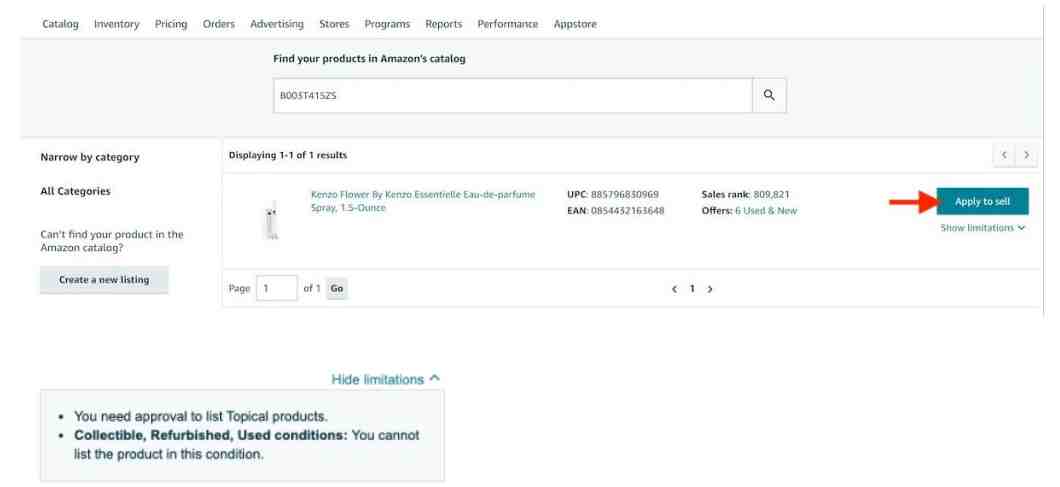The width and height of the screenshot is (1060, 487).
Task: Click Find your products in Amazon's catalog heading
Action: pos(369,59)
